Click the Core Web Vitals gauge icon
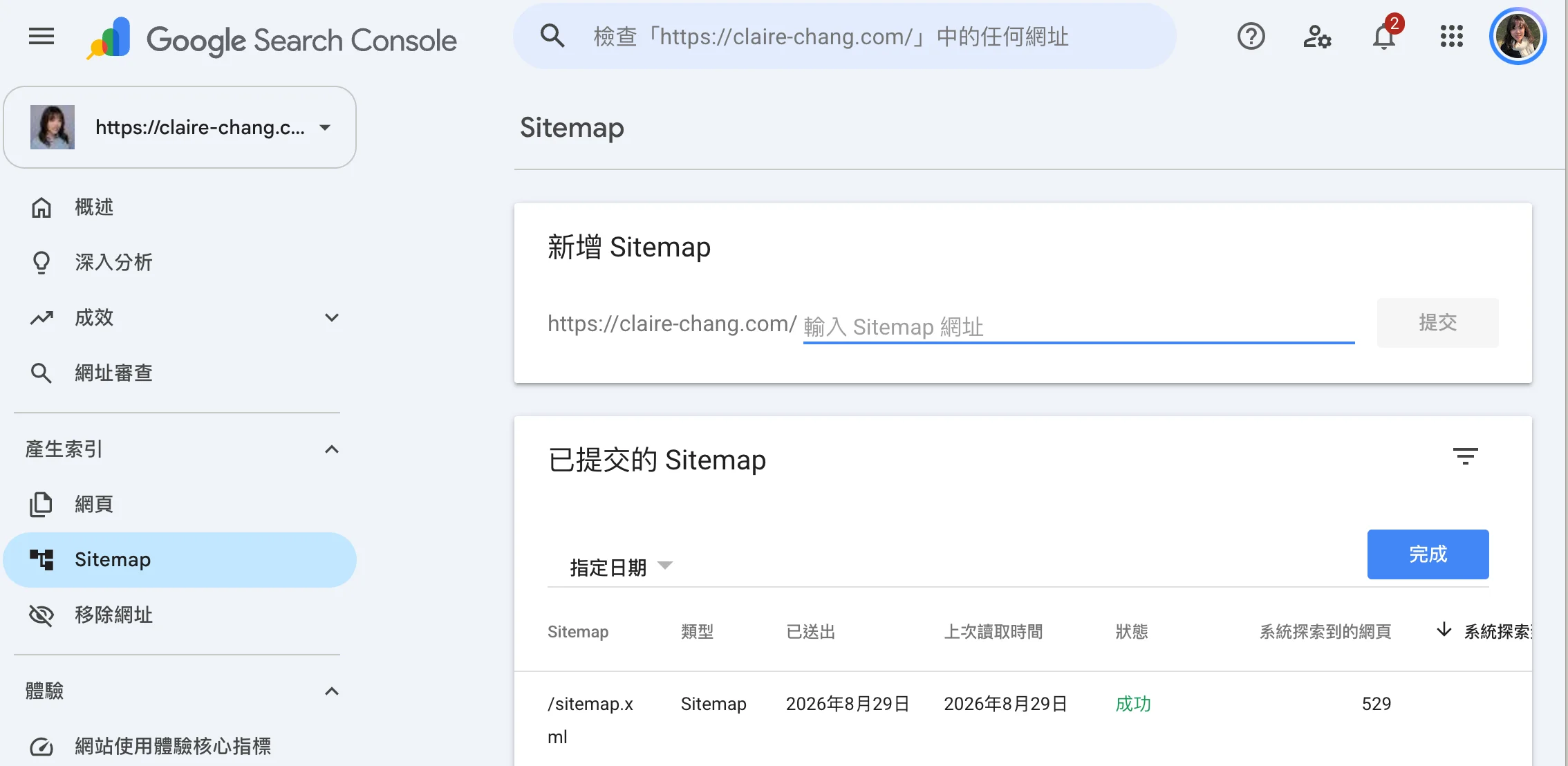The width and height of the screenshot is (1568, 766). click(x=41, y=747)
